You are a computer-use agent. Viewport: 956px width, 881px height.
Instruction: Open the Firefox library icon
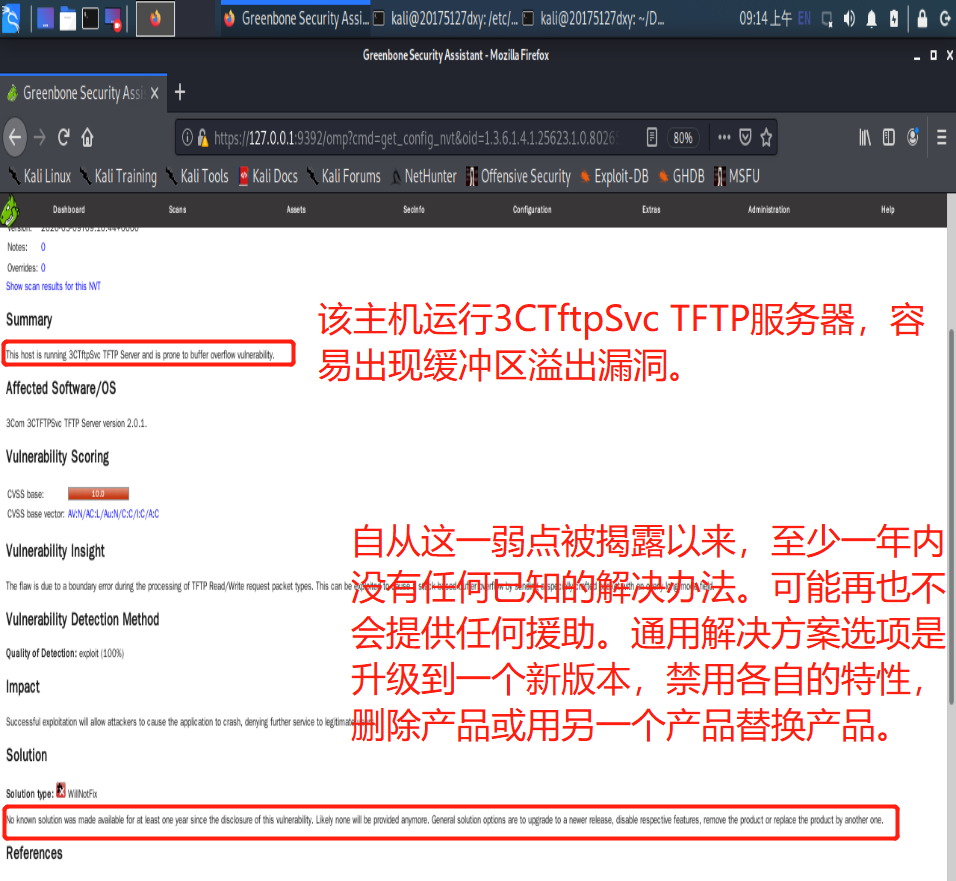click(865, 138)
